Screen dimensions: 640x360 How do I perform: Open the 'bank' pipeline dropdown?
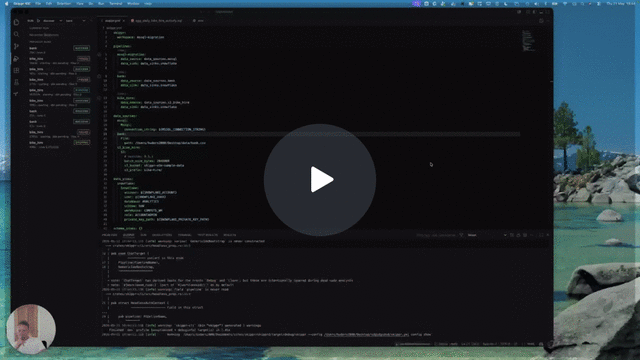pyautogui.click(x=76, y=21)
